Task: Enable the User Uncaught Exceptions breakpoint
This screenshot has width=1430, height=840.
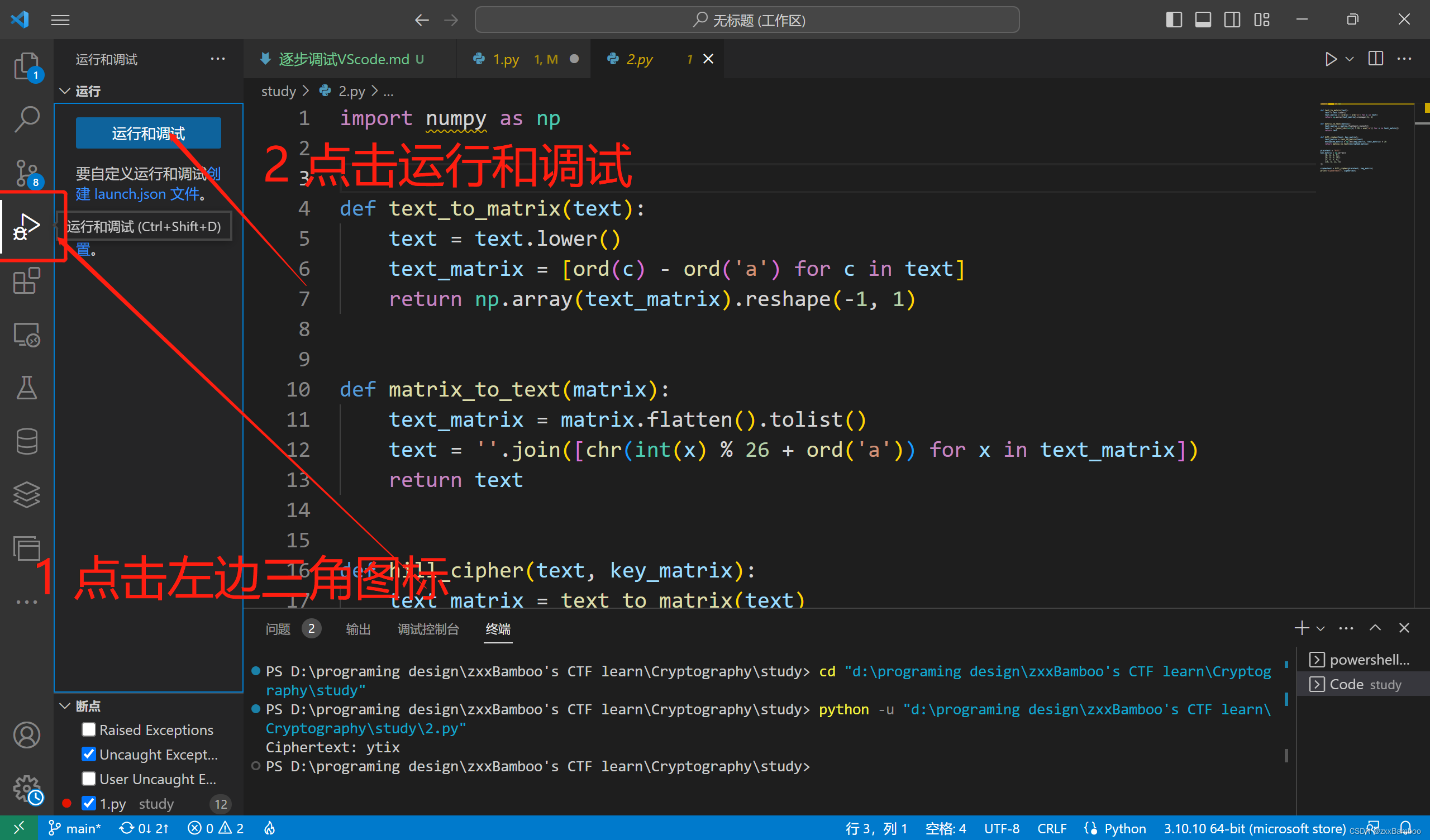Action: (x=88, y=779)
